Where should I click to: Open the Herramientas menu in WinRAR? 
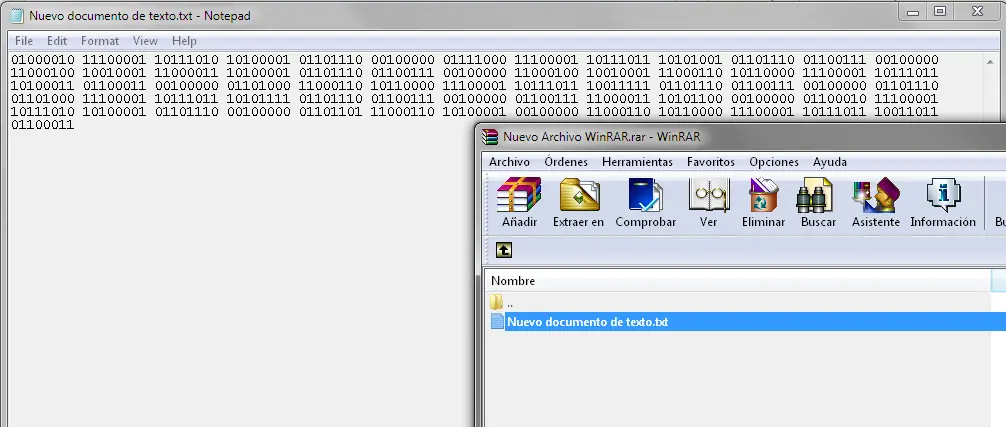pyautogui.click(x=637, y=162)
